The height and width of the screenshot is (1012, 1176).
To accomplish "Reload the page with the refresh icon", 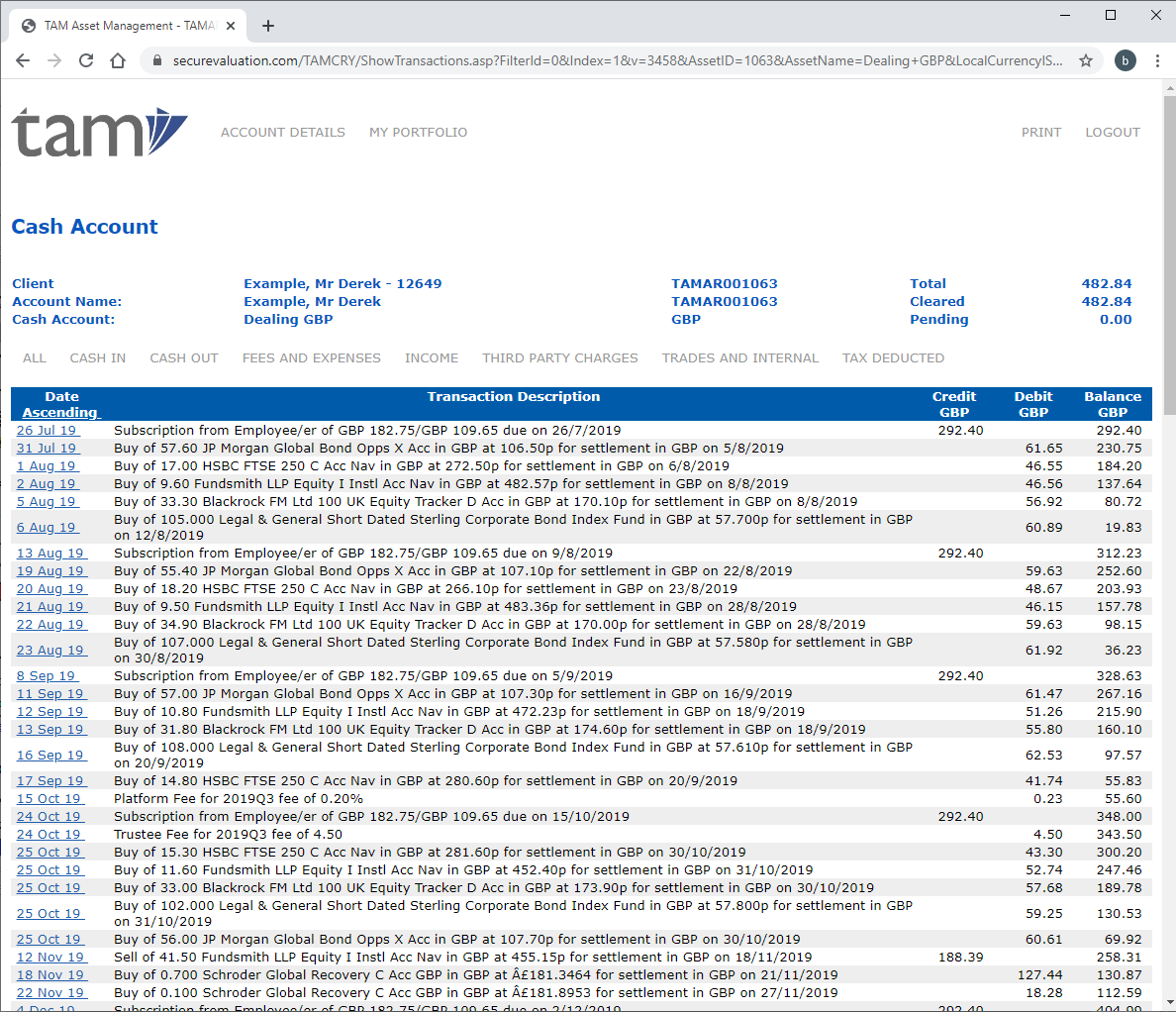I will [86, 60].
